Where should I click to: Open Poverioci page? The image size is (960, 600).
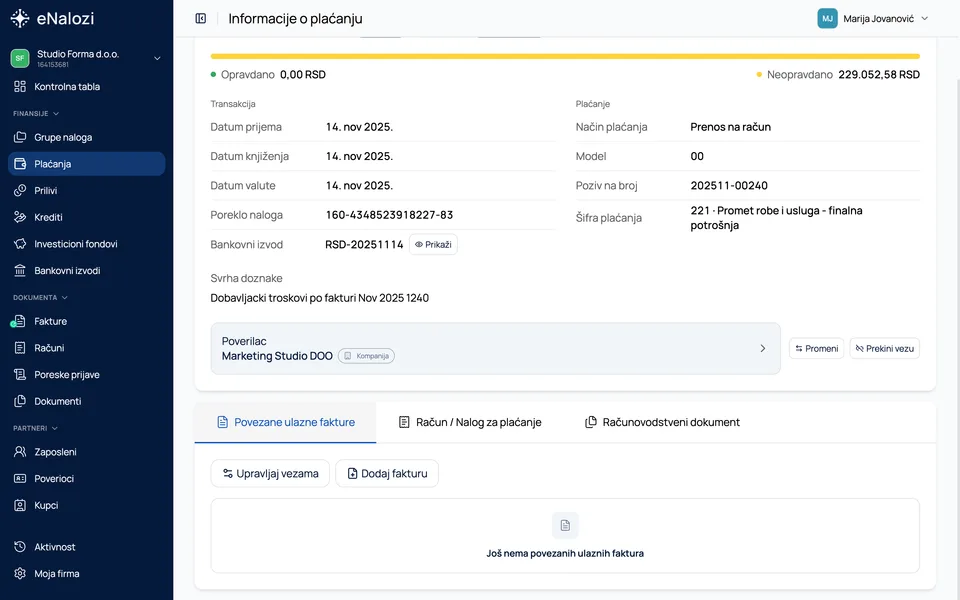pos(86,479)
